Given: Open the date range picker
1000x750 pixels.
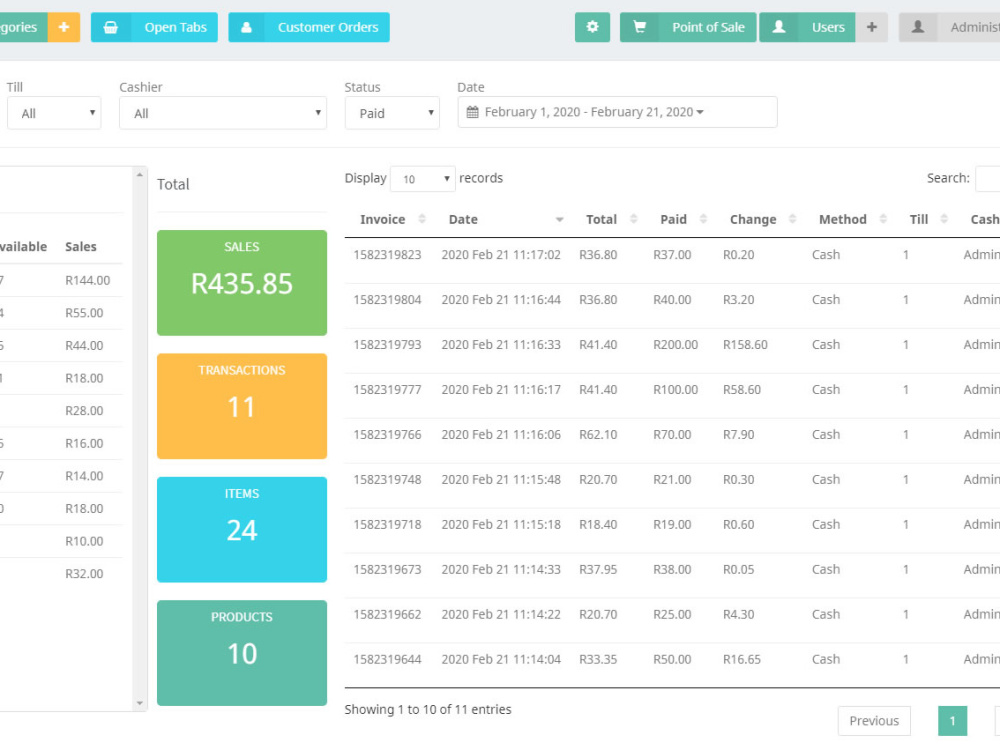Looking at the screenshot, I should point(617,112).
